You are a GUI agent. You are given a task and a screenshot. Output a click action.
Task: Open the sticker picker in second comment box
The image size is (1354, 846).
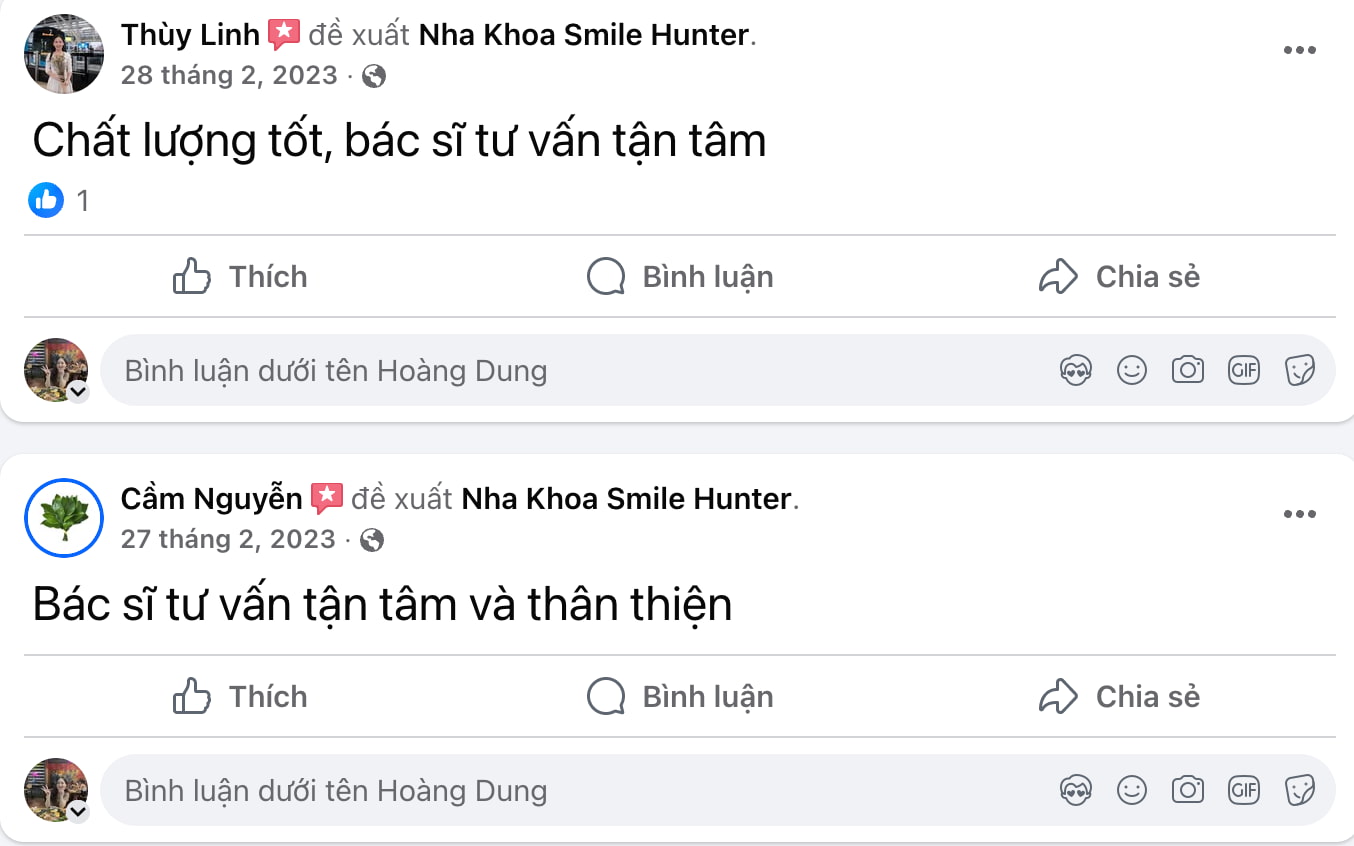pyautogui.click(x=1299, y=791)
